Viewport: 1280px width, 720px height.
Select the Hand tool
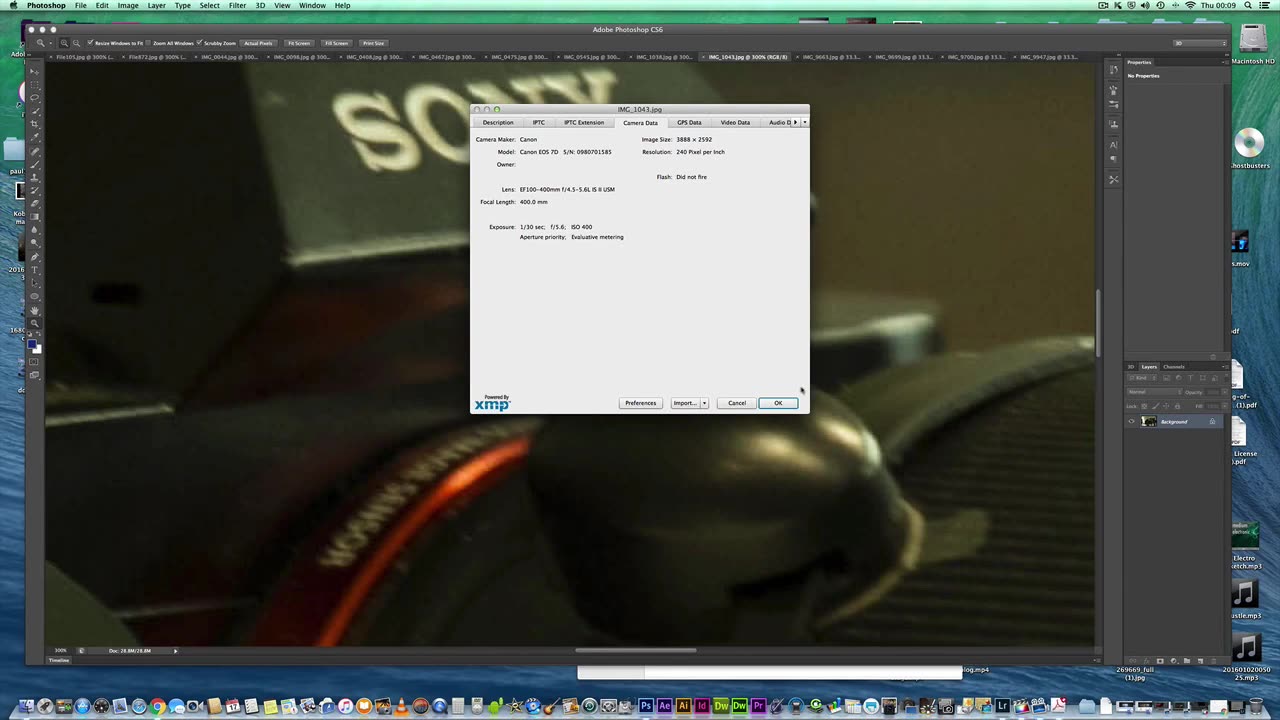click(33, 311)
